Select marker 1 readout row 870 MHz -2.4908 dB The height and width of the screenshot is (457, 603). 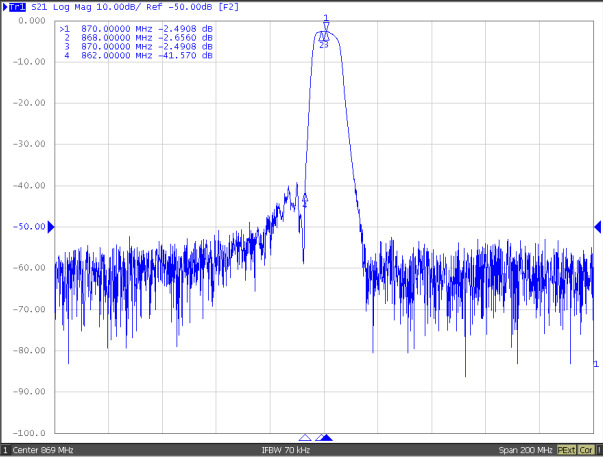(137, 28)
